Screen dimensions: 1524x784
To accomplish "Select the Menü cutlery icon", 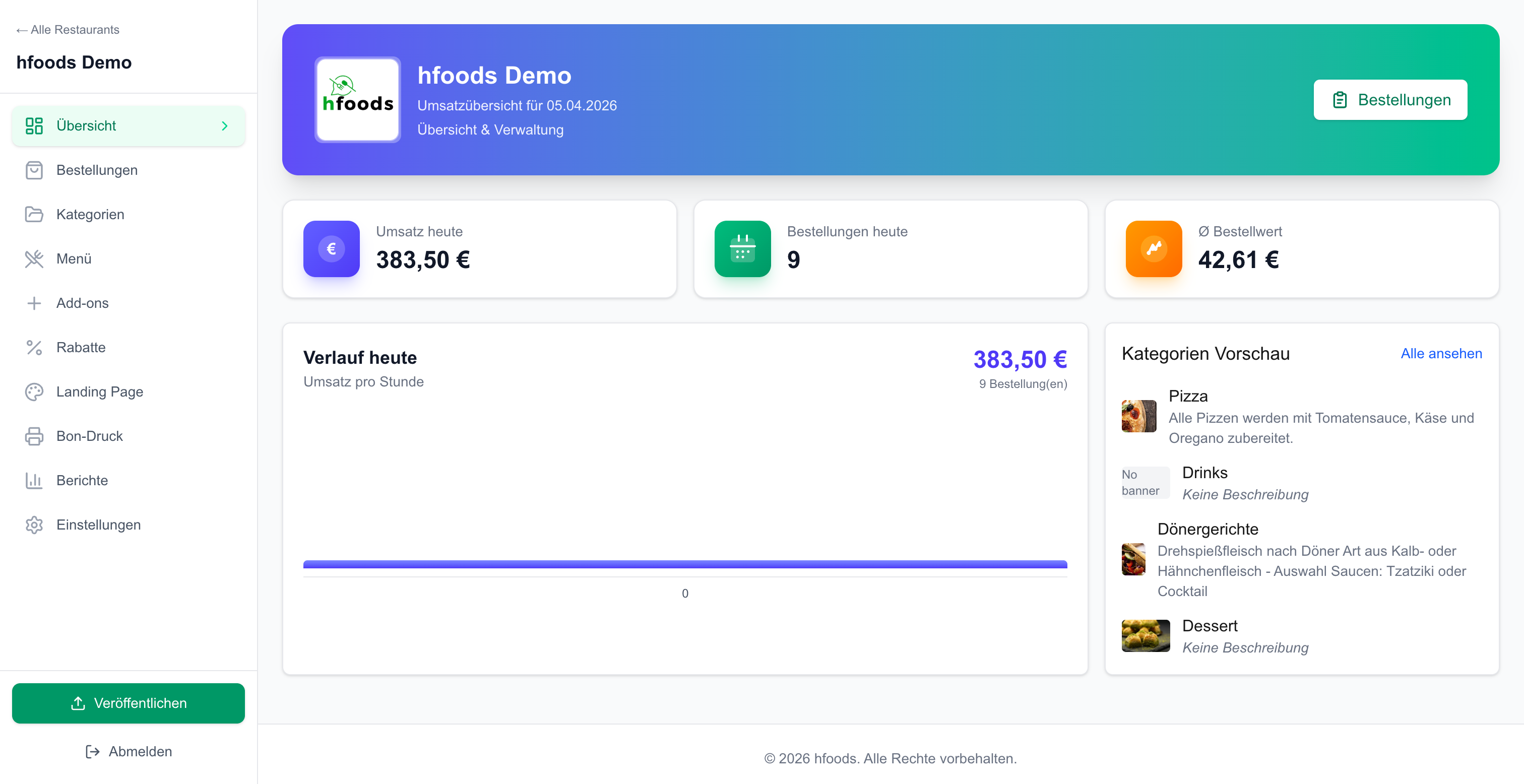I will click(x=34, y=258).
